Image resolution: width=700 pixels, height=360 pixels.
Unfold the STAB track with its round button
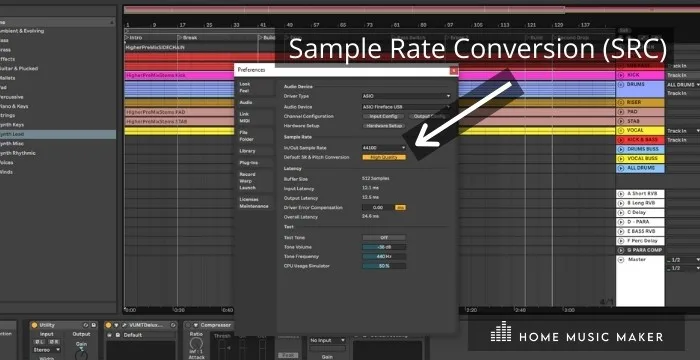(621, 121)
